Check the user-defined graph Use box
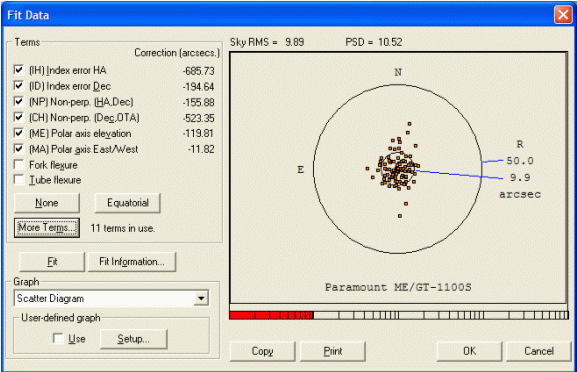577x372 pixels. click(58, 338)
